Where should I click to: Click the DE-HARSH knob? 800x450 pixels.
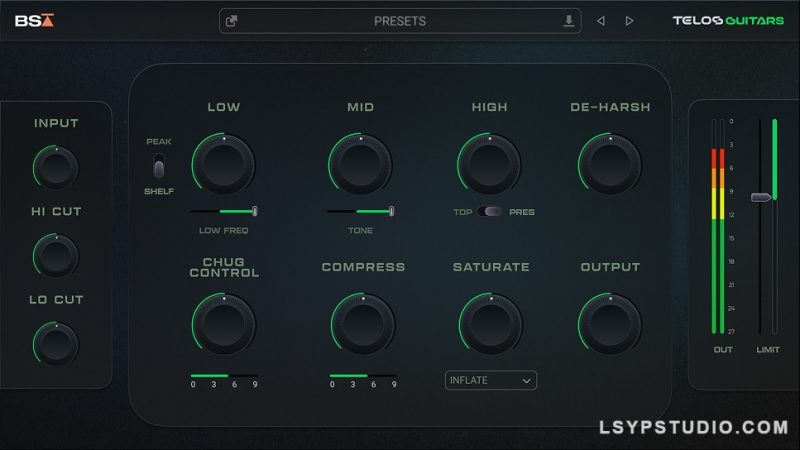pos(610,164)
